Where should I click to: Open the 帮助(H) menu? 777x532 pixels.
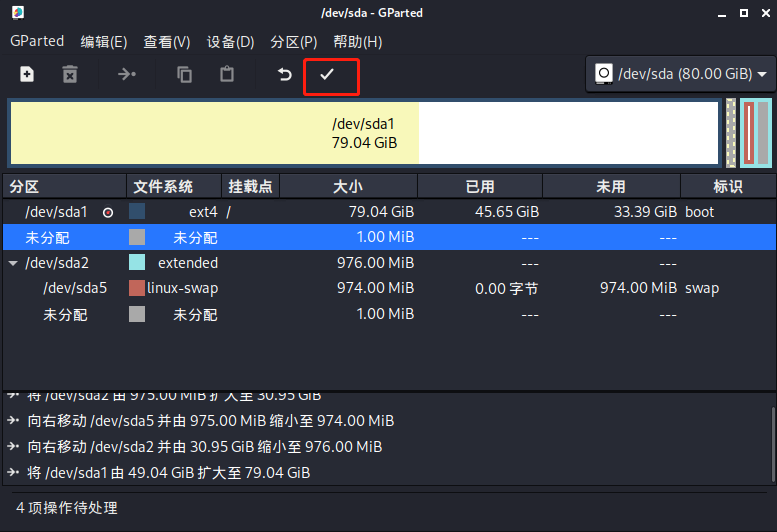pyautogui.click(x=358, y=42)
